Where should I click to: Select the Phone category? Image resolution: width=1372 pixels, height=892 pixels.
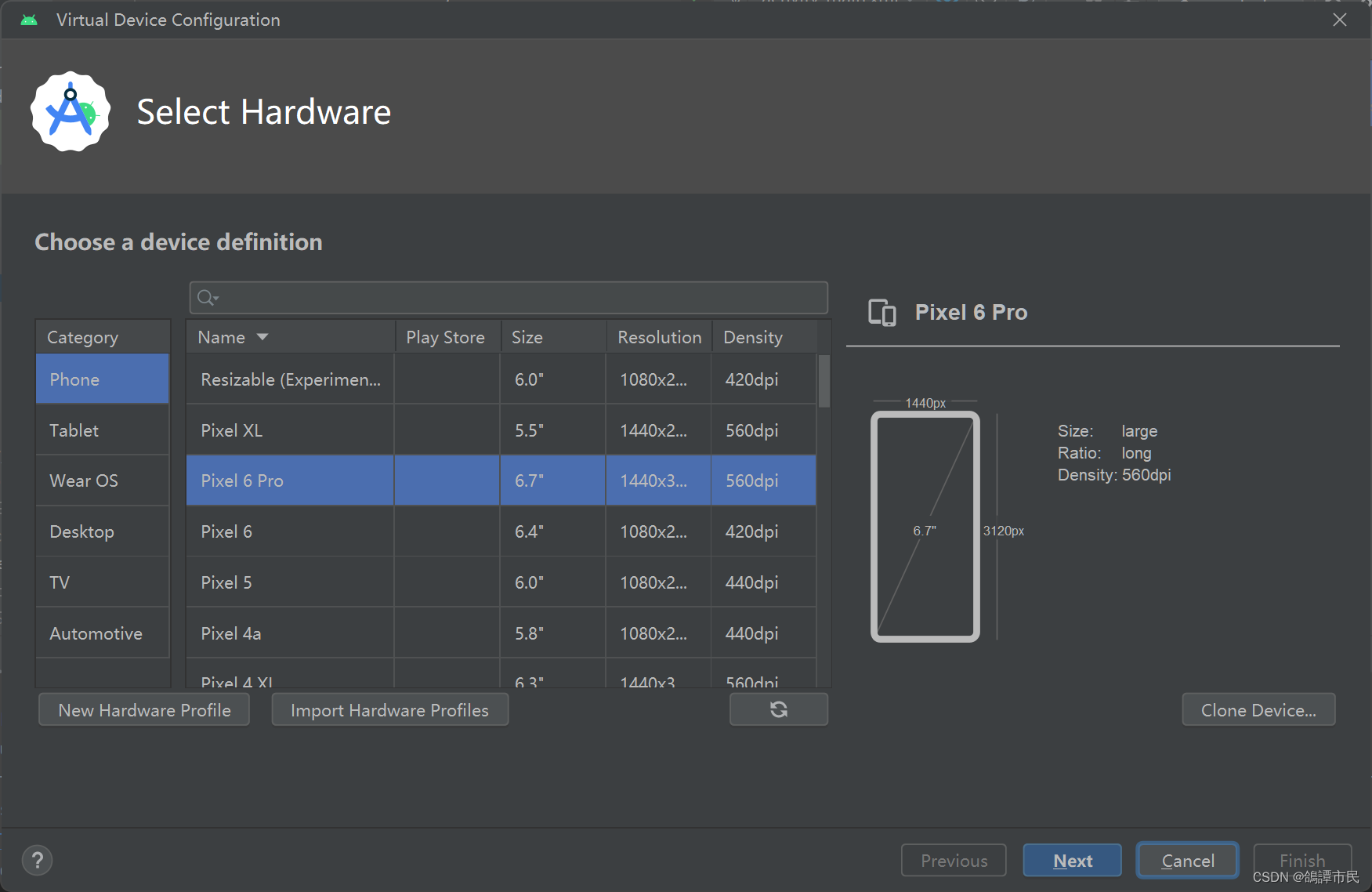pos(103,379)
